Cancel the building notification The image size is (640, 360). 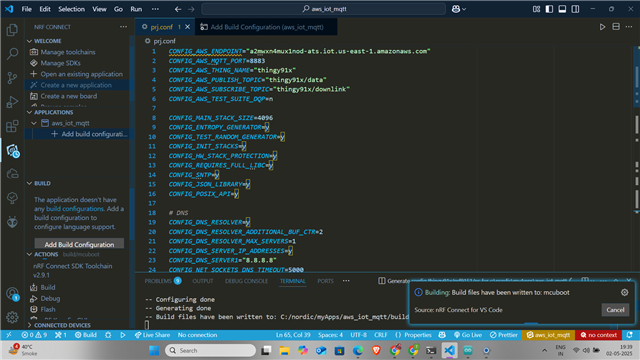click(x=615, y=310)
